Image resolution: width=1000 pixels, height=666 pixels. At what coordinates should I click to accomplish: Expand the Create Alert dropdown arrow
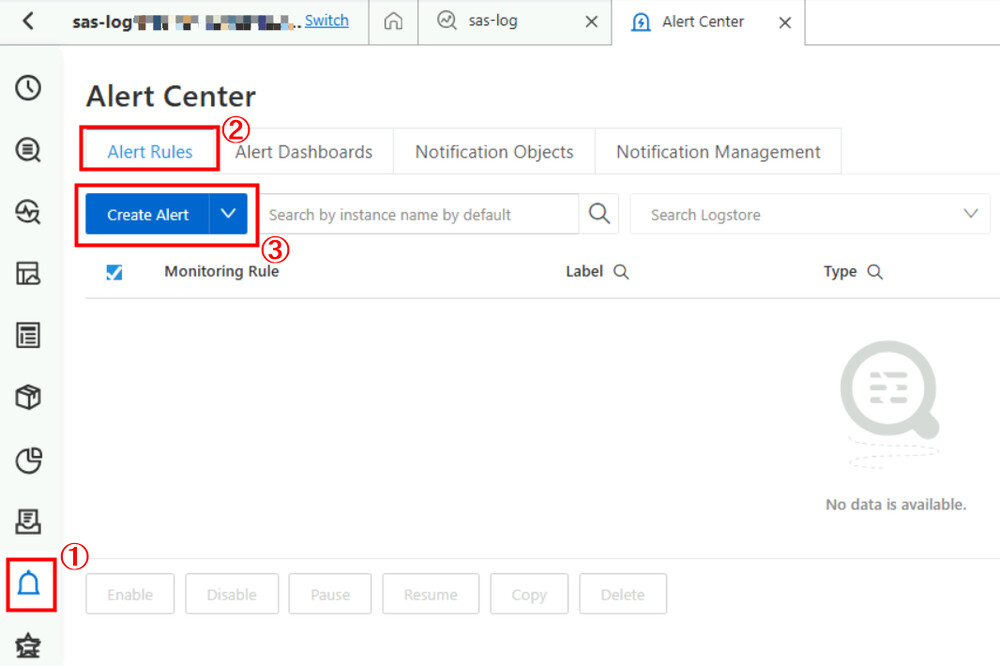[227, 213]
